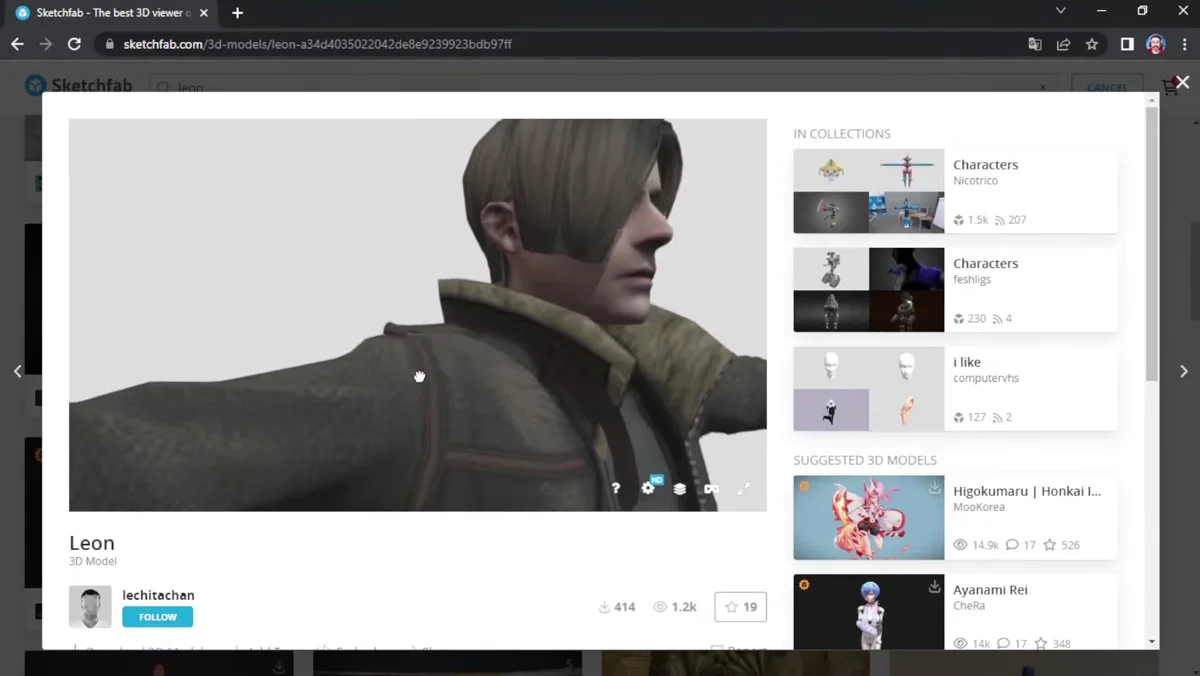
Task: Click the Cancel button in header
Action: 1107,87
